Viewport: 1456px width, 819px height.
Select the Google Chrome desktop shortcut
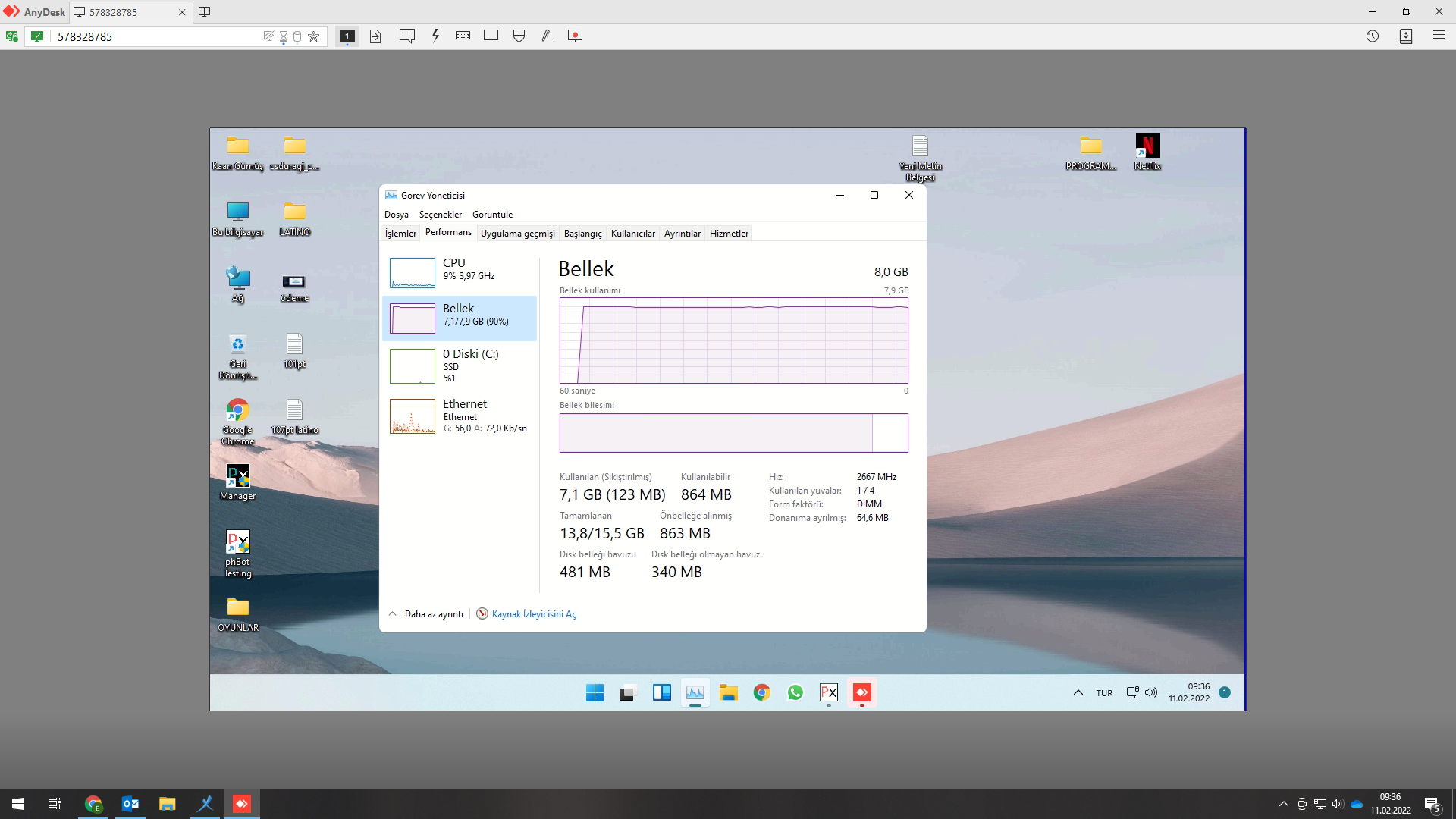click(x=237, y=422)
